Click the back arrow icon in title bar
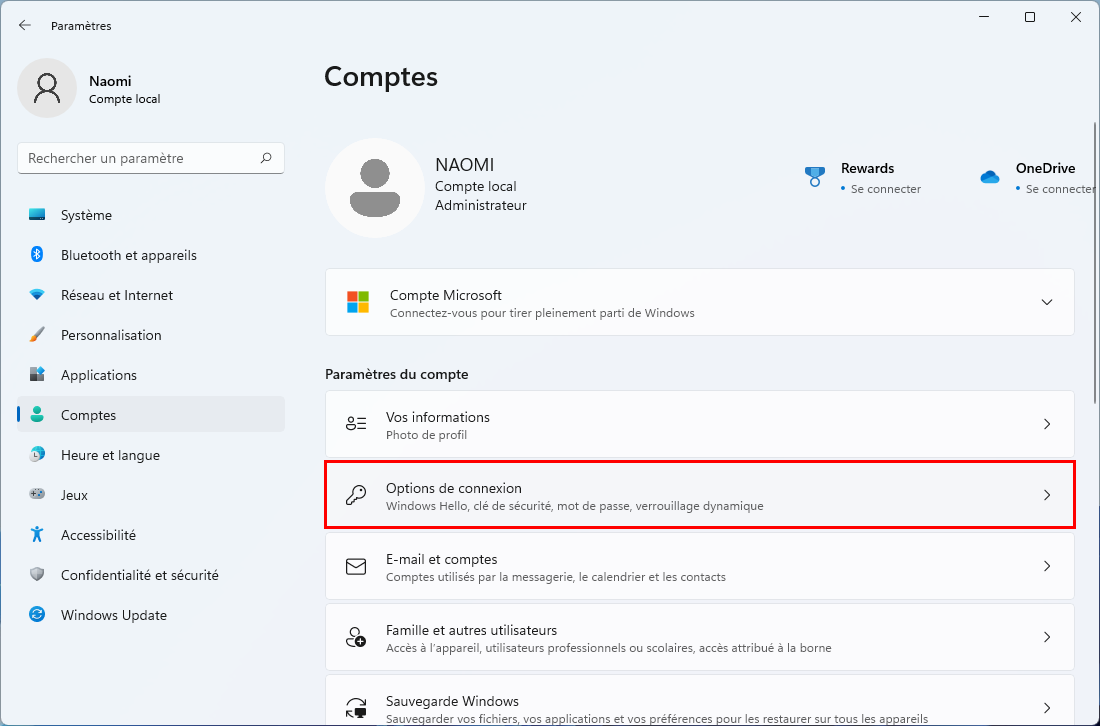 [25, 25]
